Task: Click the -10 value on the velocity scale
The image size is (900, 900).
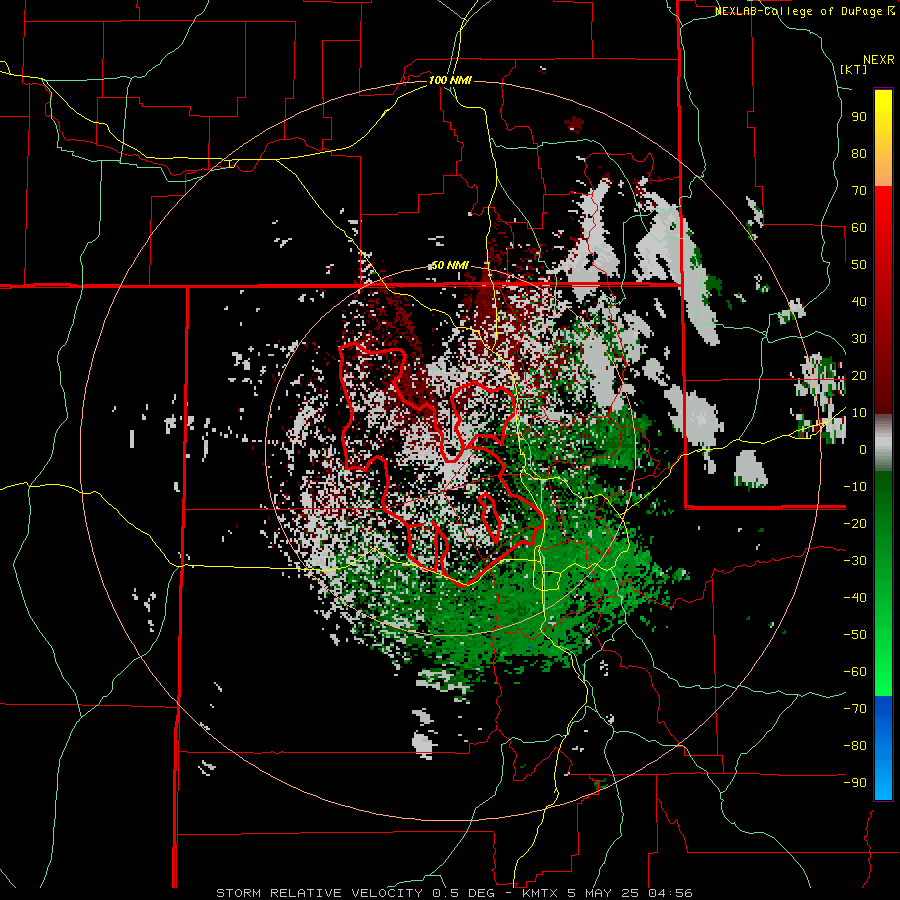Action: 855,487
